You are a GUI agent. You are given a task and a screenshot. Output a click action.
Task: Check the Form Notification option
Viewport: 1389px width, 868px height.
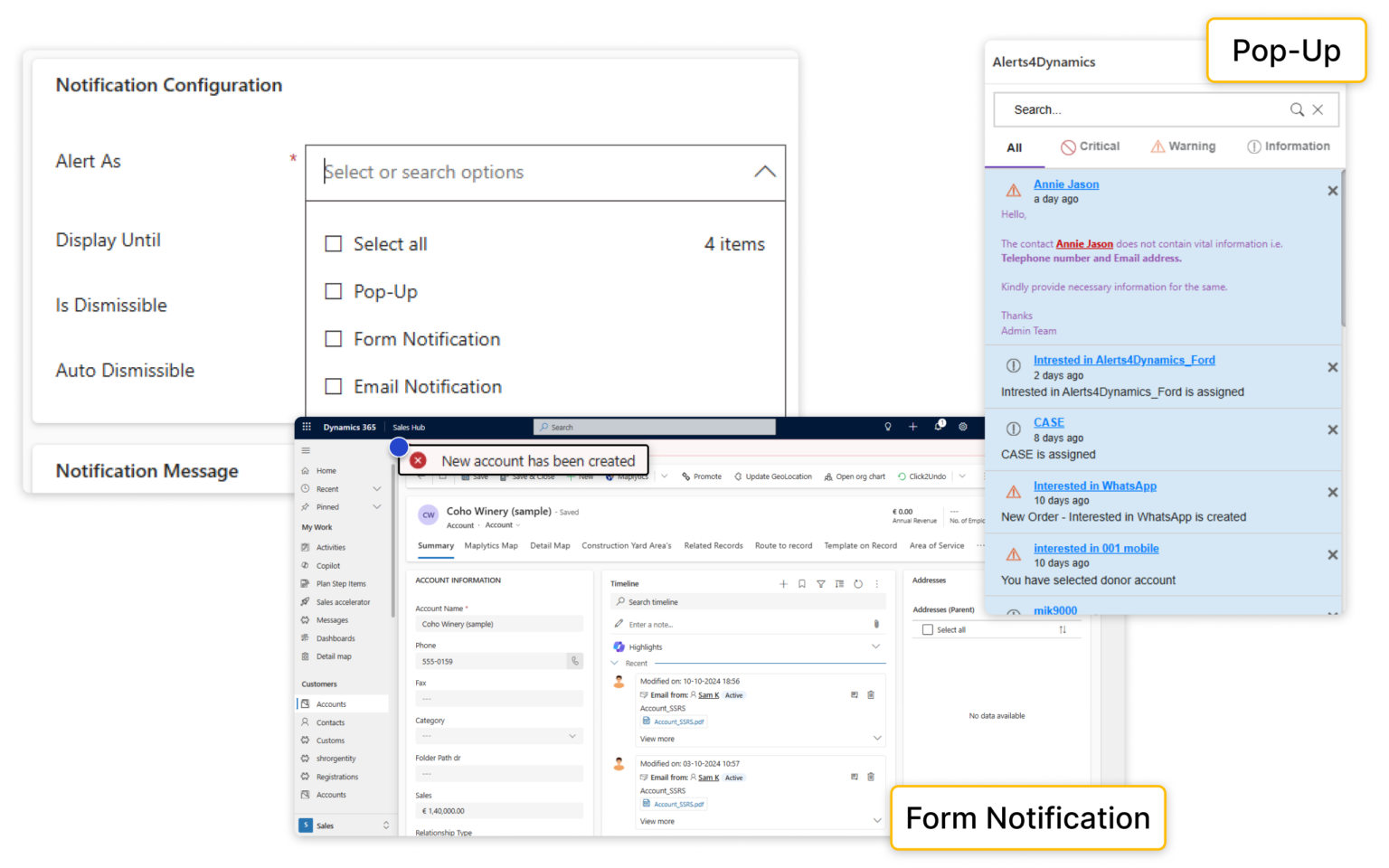click(x=334, y=339)
